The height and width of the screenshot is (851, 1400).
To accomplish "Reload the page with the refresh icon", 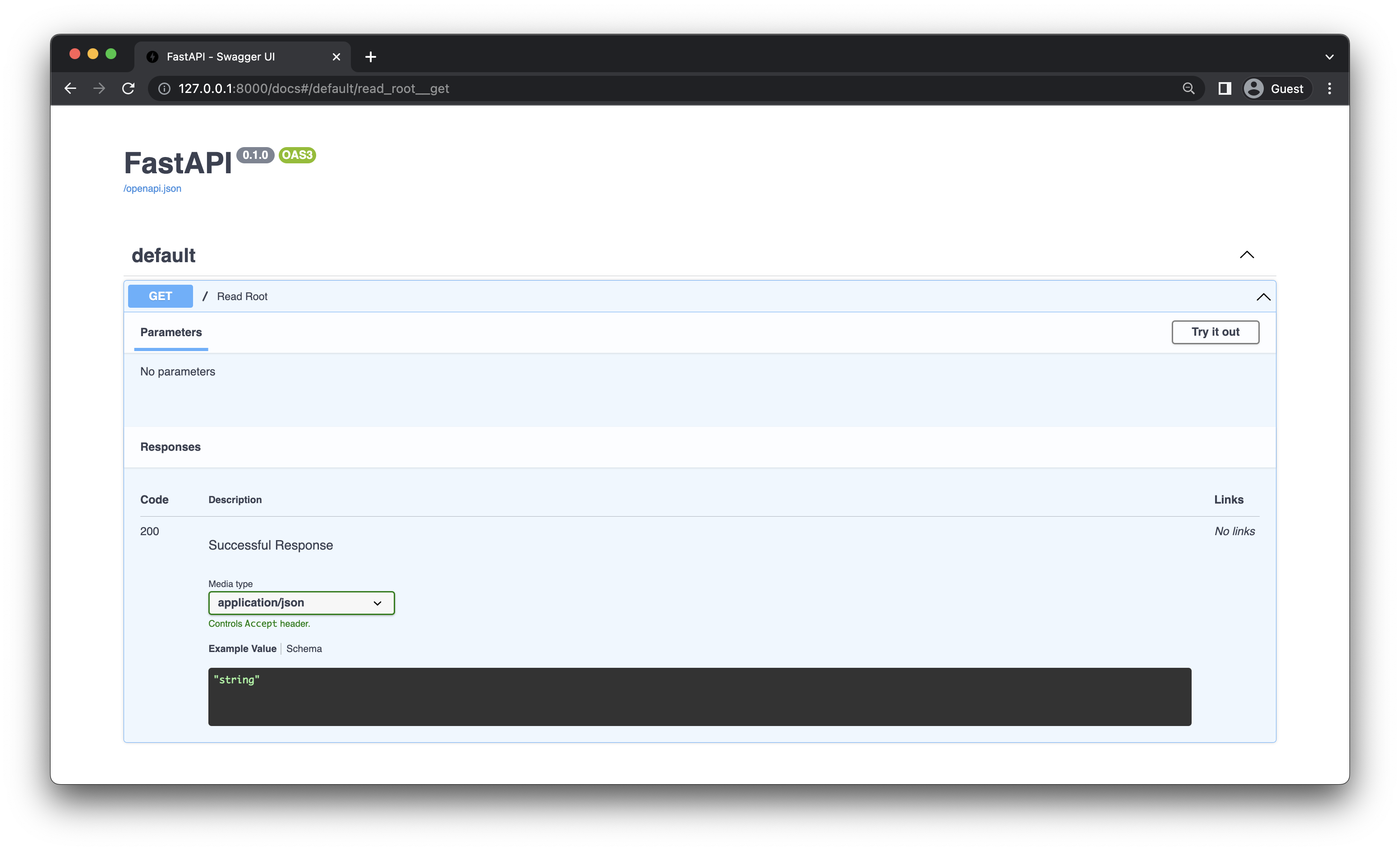I will tap(129, 89).
